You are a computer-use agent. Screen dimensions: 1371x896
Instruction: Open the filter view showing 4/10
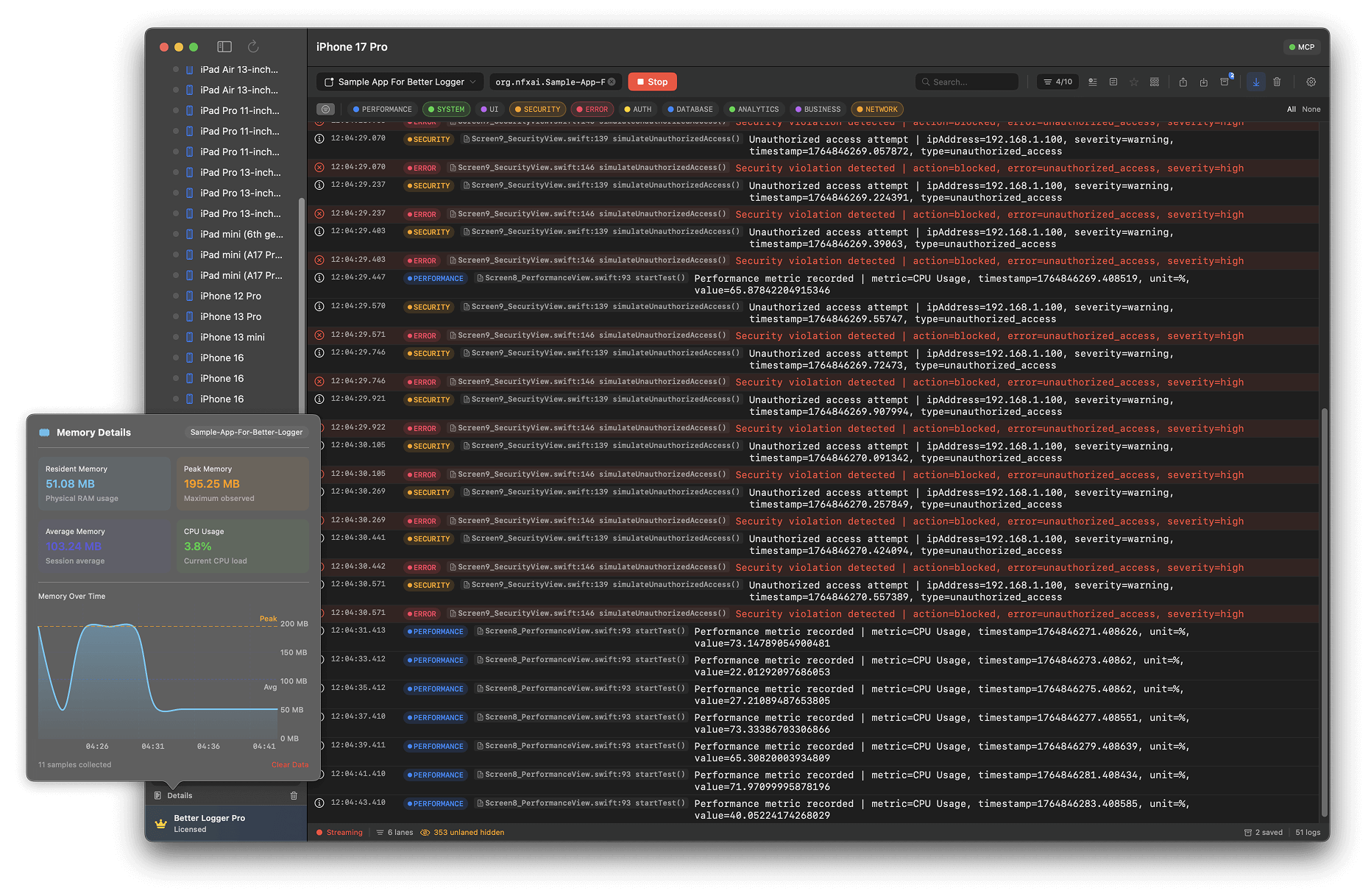point(1058,82)
